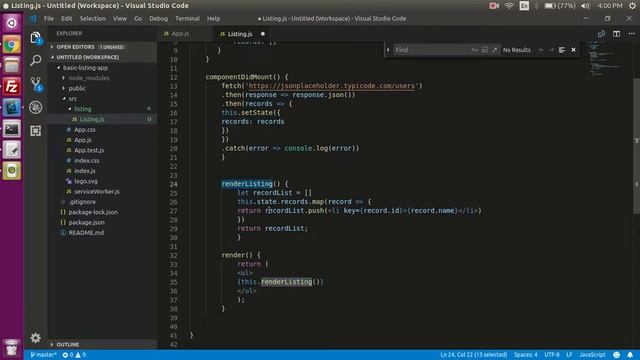The height and width of the screenshot is (360, 640).
Task: Open the Source Control view
Action: click(x=36, y=84)
